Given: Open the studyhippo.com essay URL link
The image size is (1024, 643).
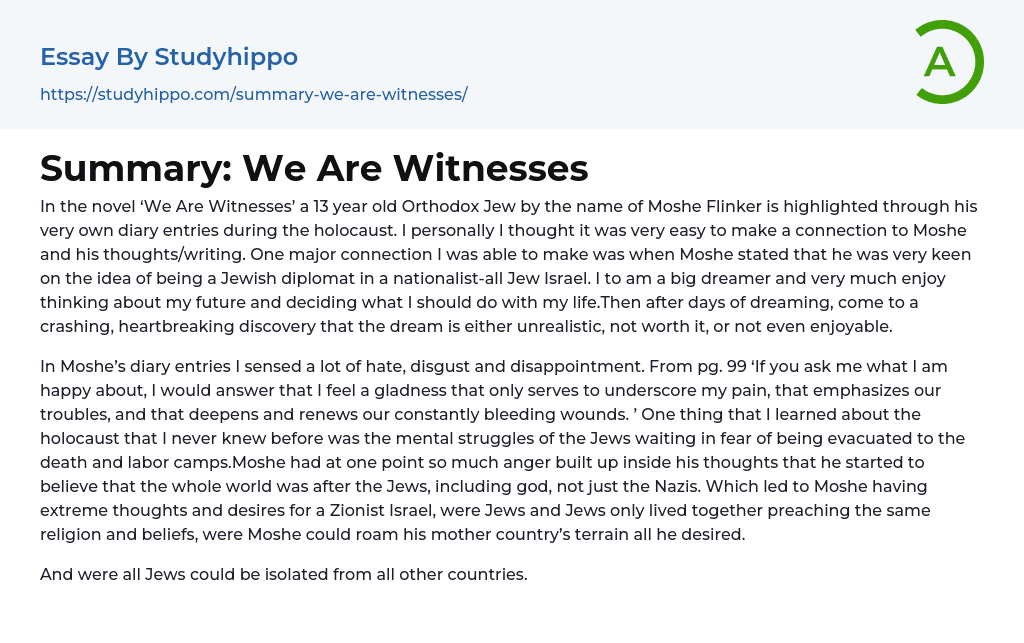Looking at the screenshot, I should [254, 94].
